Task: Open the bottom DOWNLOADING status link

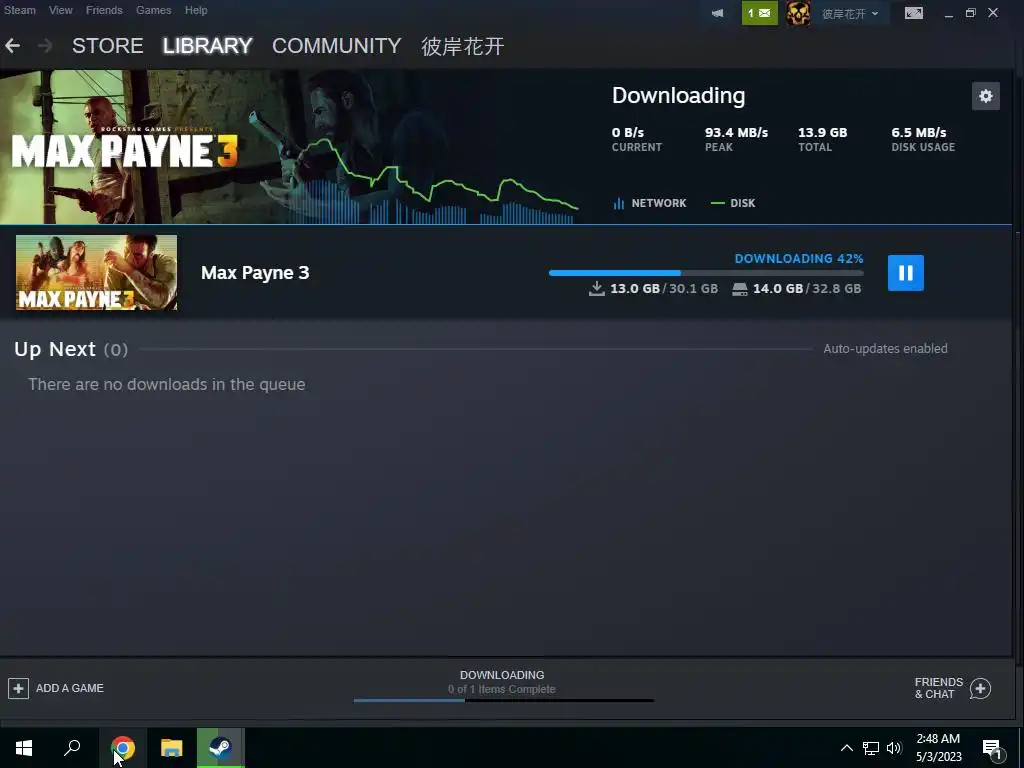Action: tap(502, 675)
